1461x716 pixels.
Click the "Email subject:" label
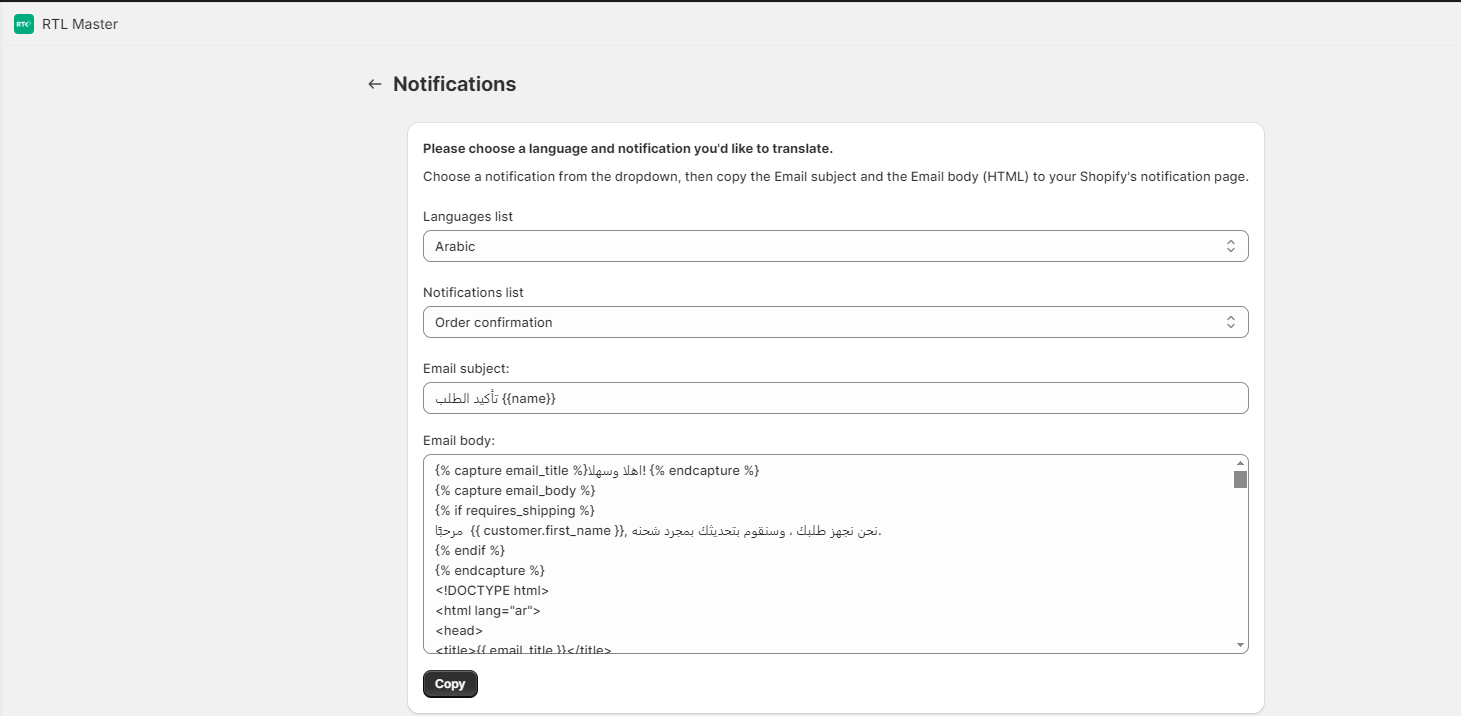pos(466,368)
